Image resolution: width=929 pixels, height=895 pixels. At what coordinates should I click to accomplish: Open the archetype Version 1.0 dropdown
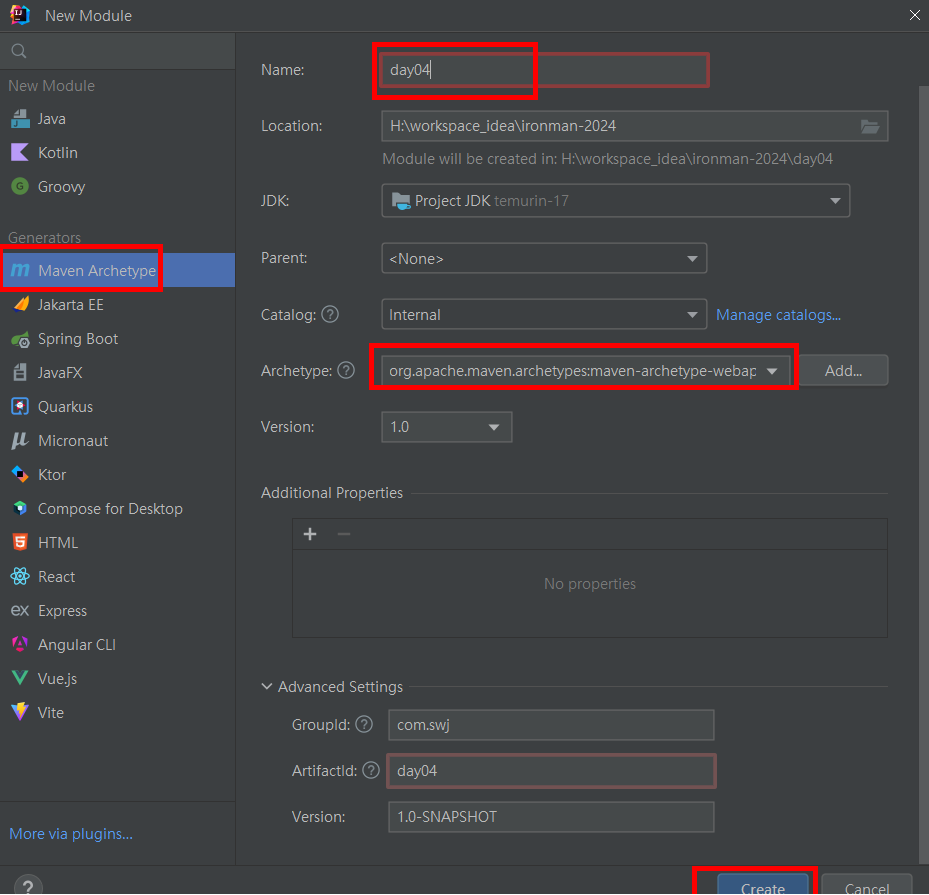pos(447,427)
